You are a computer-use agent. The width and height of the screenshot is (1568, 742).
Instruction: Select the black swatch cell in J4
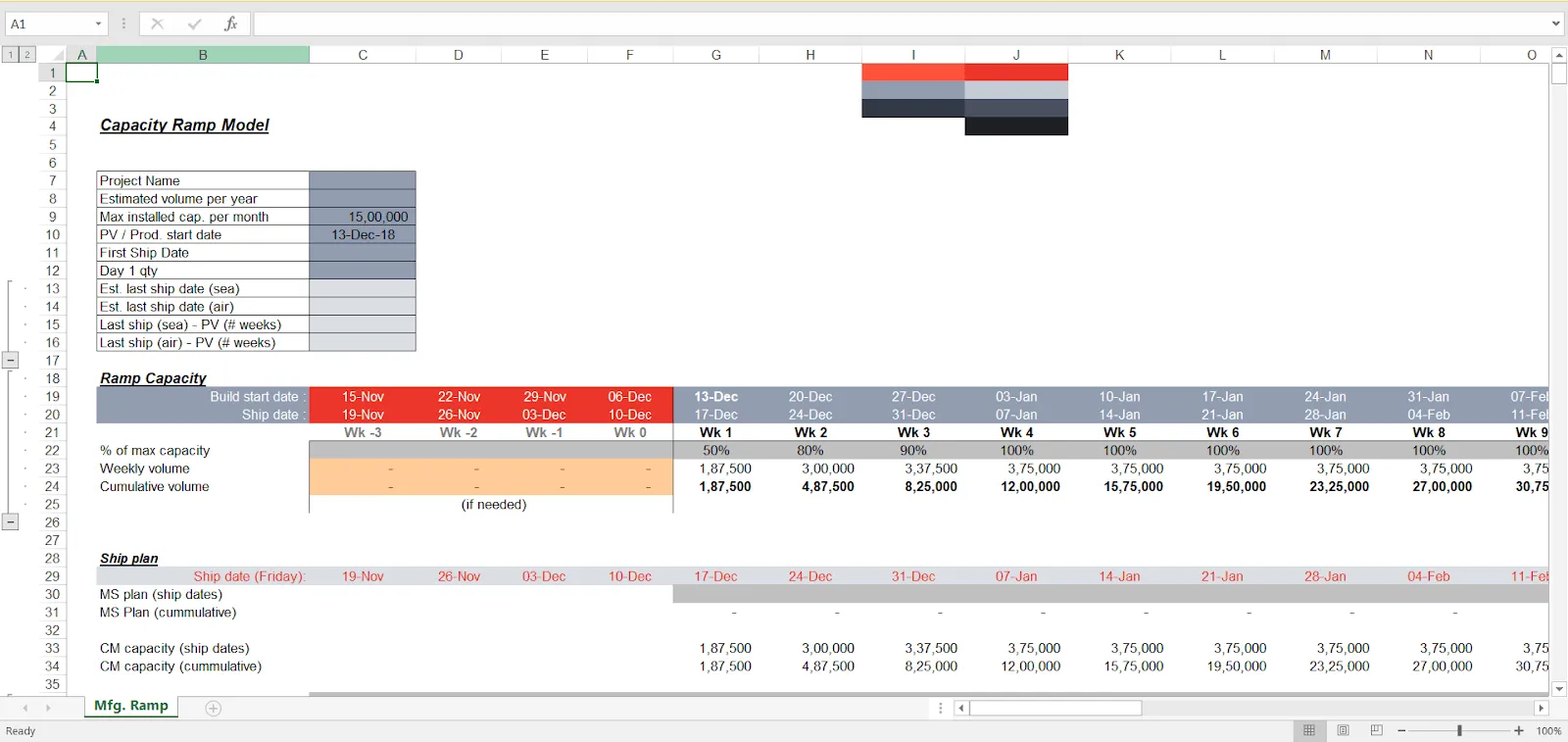[1016, 126]
